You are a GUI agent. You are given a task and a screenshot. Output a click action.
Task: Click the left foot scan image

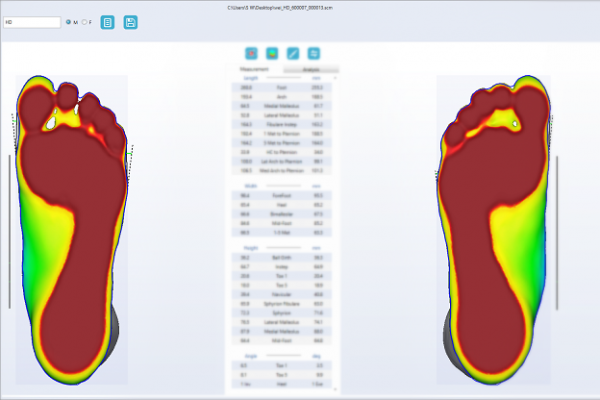click(x=72, y=230)
